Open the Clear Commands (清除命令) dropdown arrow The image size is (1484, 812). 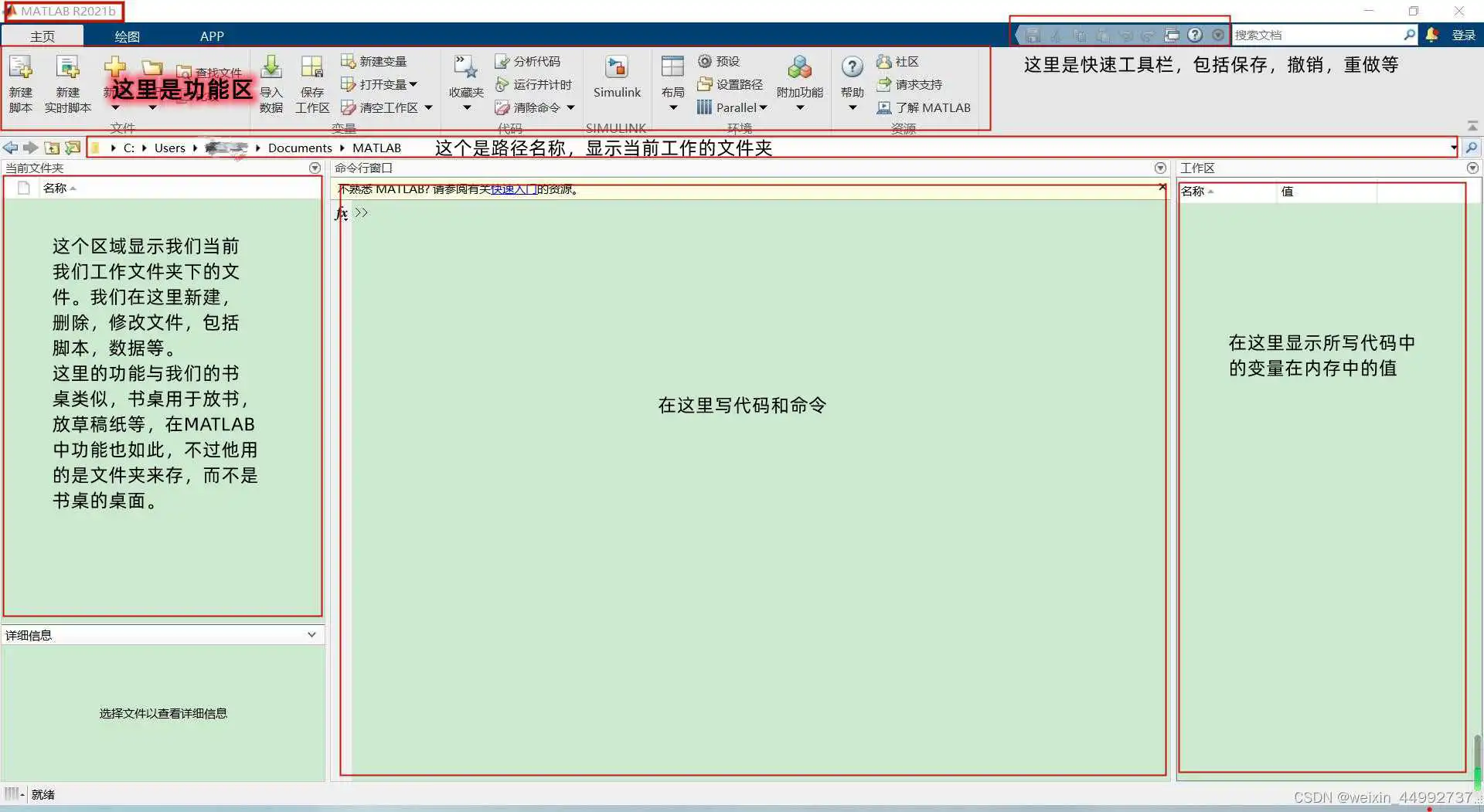coord(571,107)
